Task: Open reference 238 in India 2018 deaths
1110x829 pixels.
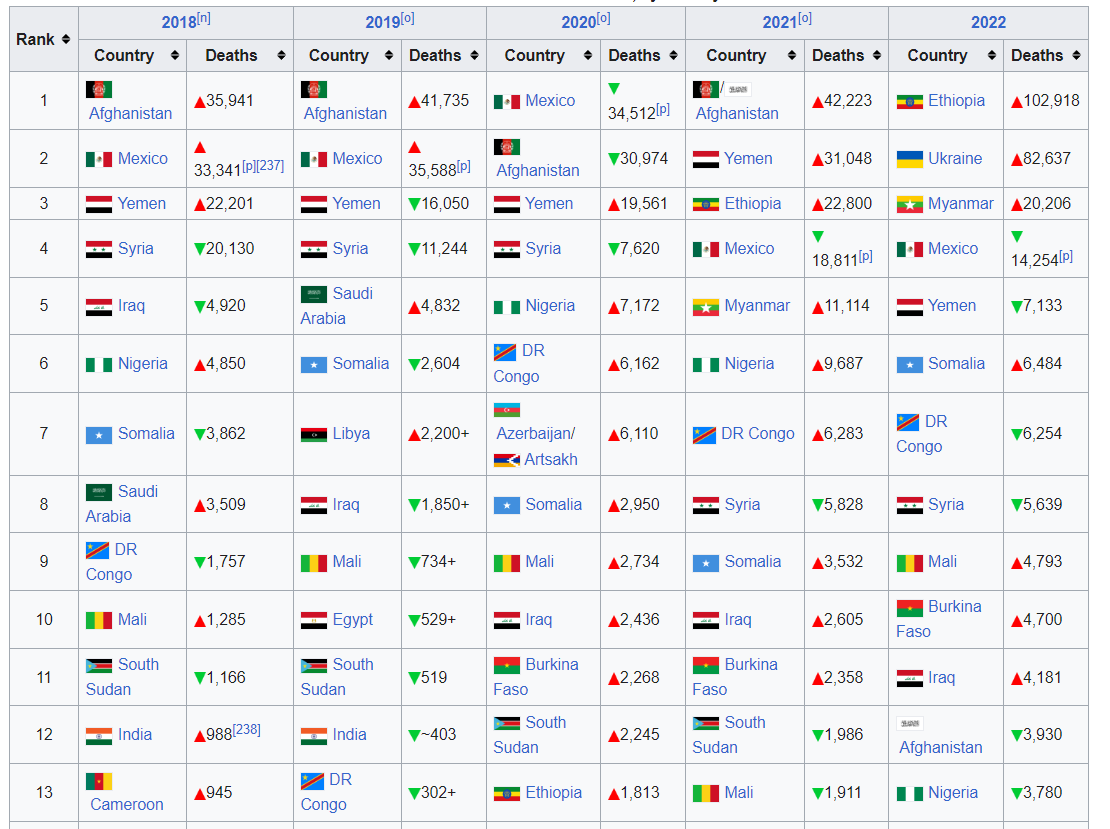Action: pyautogui.click(x=246, y=729)
